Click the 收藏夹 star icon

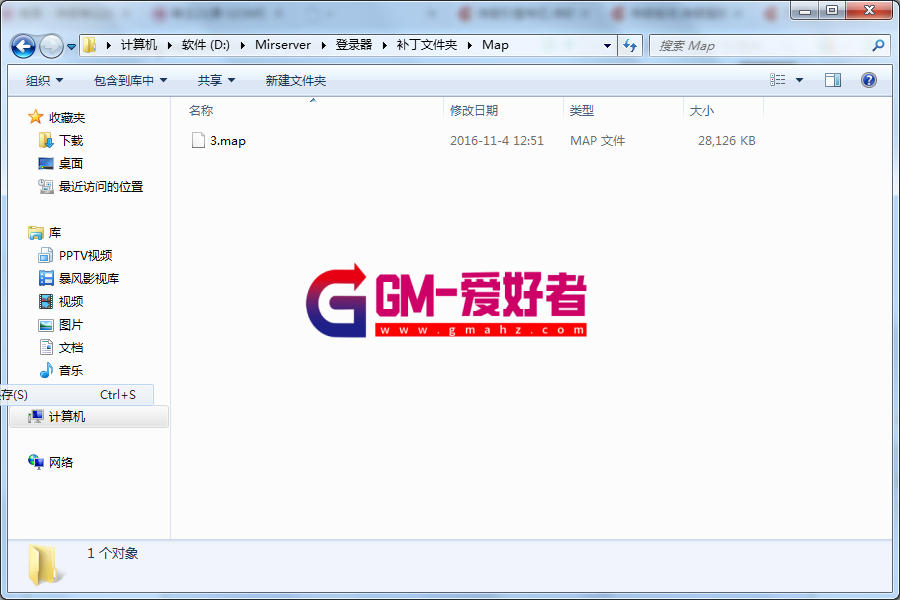coord(36,117)
